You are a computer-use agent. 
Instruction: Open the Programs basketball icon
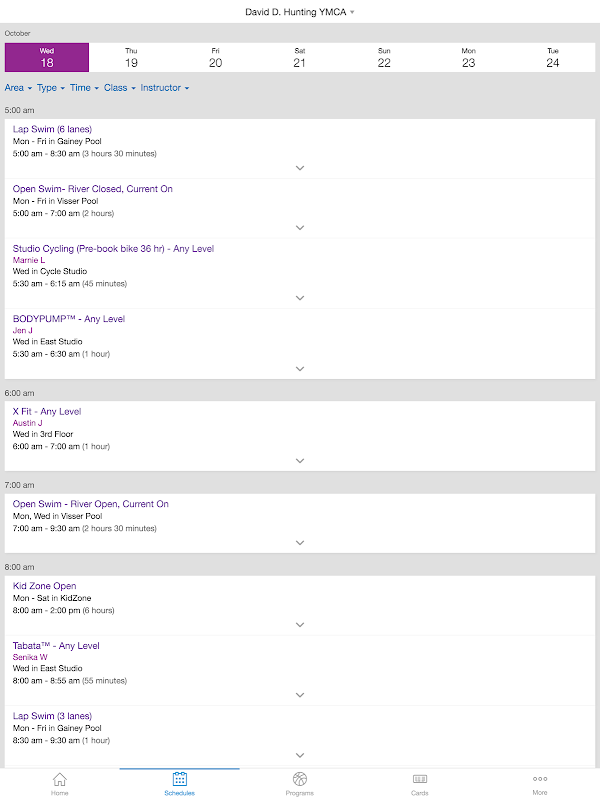pyautogui.click(x=300, y=779)
